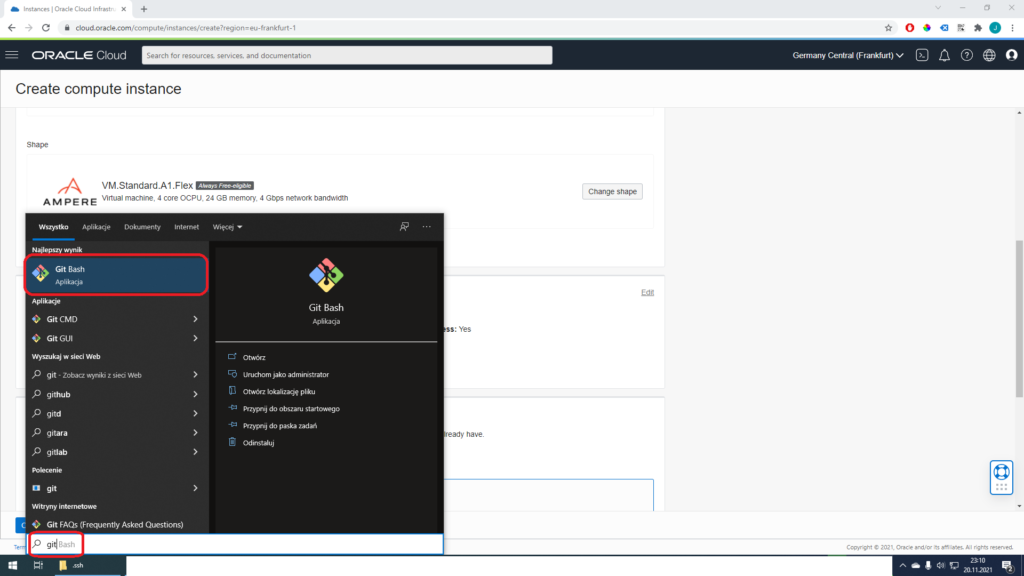The width and height of the screenshot is (1024, 576).
Task: Open the Windows notification center
Action: tap(1008, 566)
